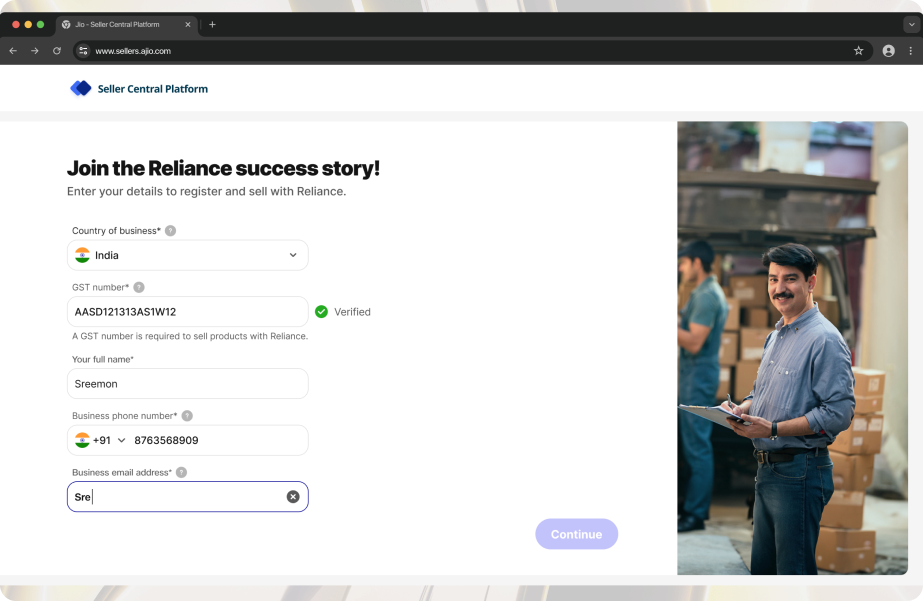Open the browser three-dot menu
The width and height of the screenshot is (923, 601).
point(910,51)
